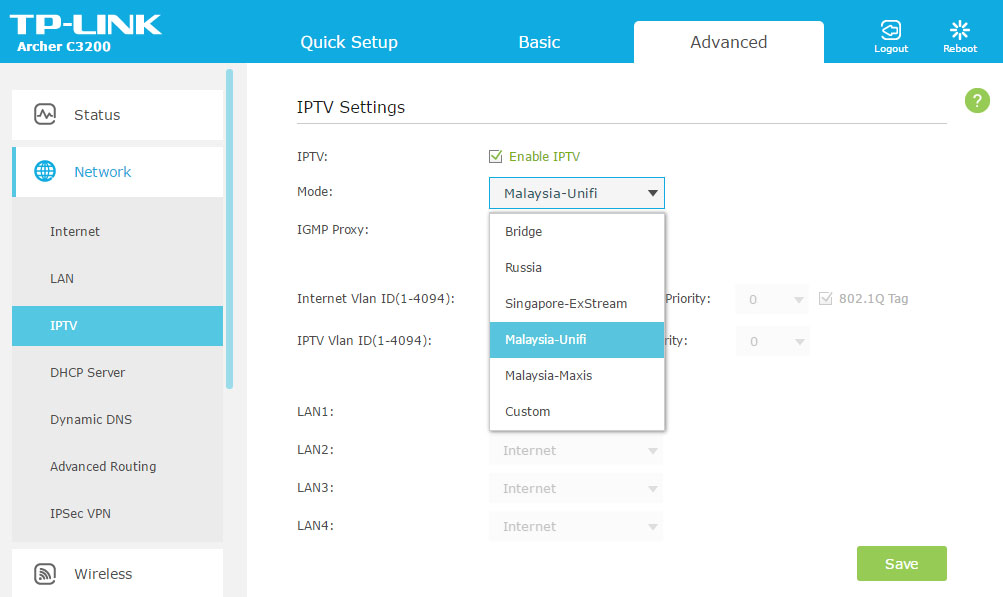Toggle the Enable IPTV checkbox
The height and width of the screenshot is (597, 1003).
pos(495,156)
